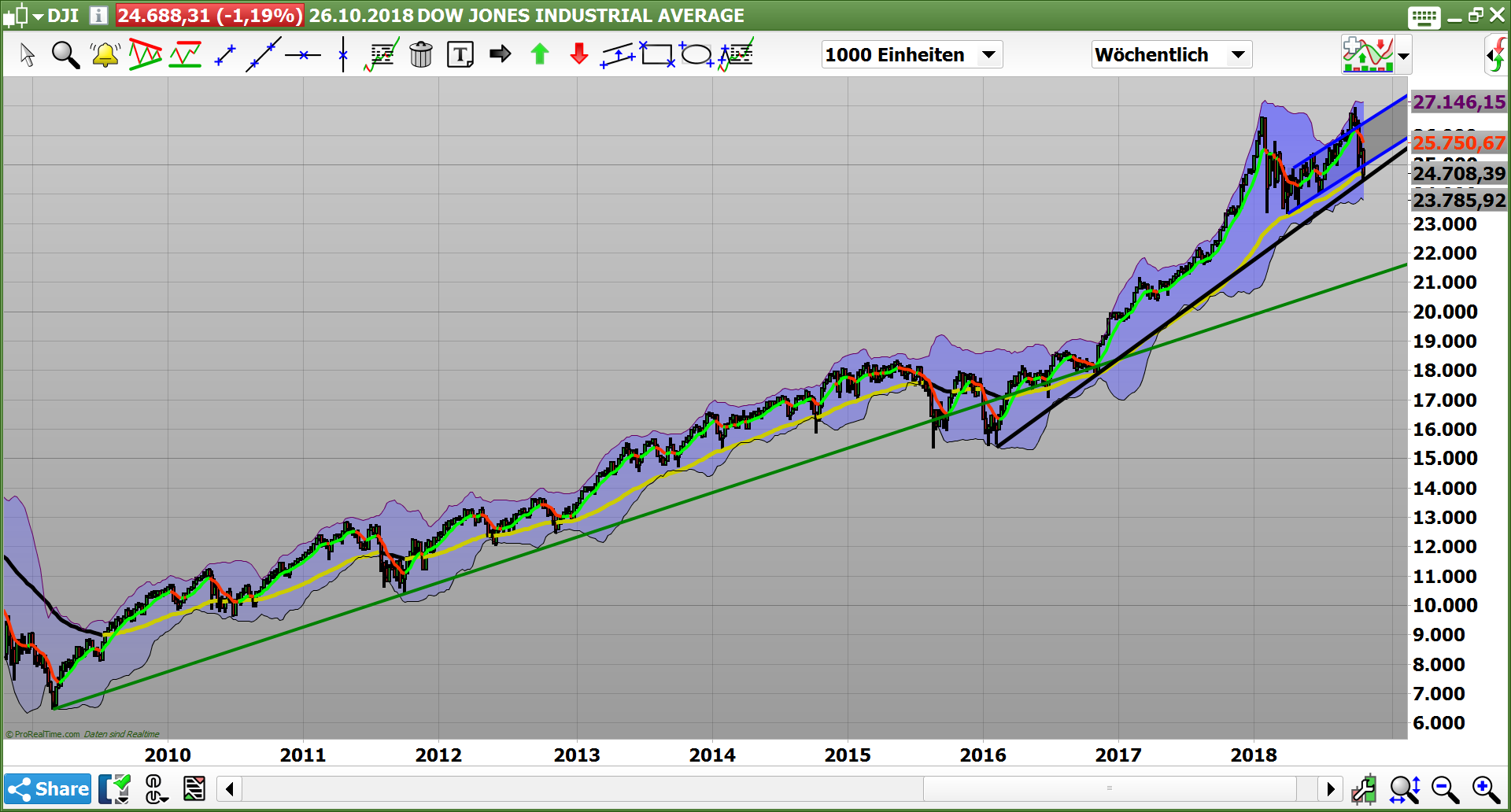Click the red-green arrows panel toggle
The image size is (1511, 812).
(1496, 55)
